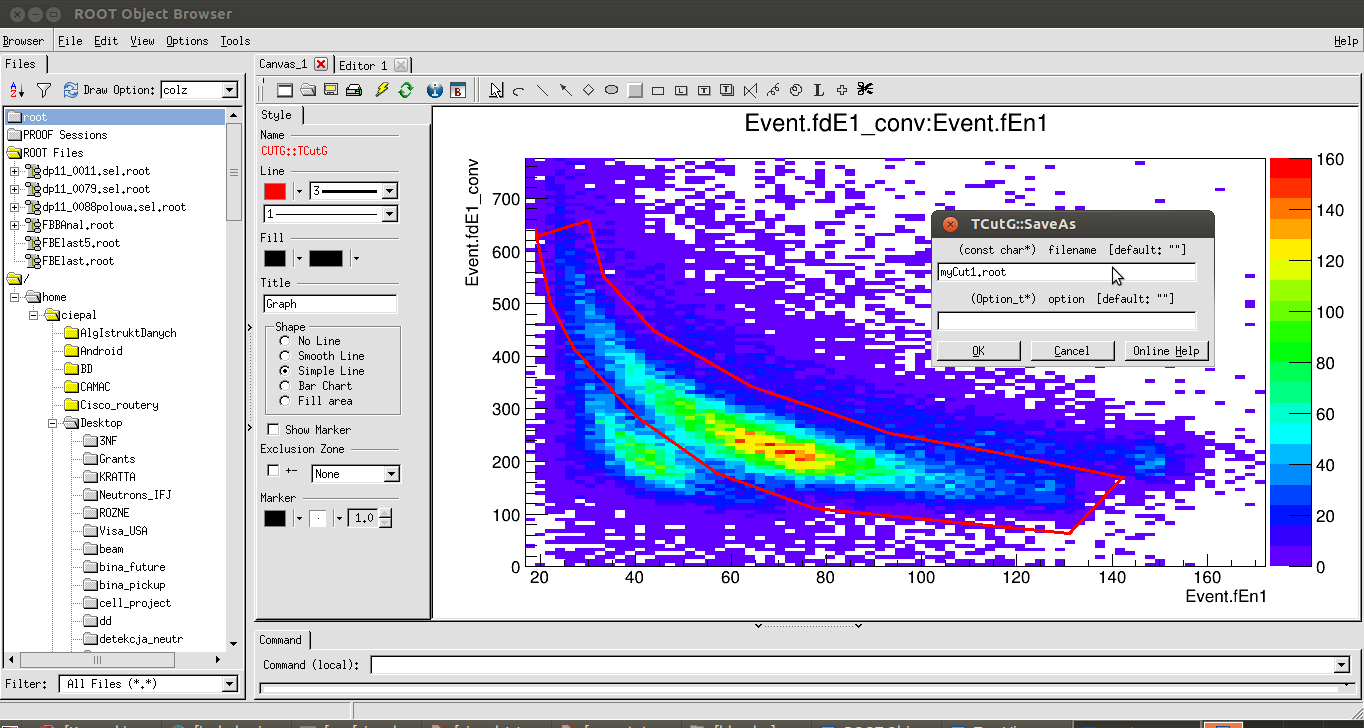1364x728 pixels.
Task: Select the Smooth Line shape radio
Action: click(285, 356)
